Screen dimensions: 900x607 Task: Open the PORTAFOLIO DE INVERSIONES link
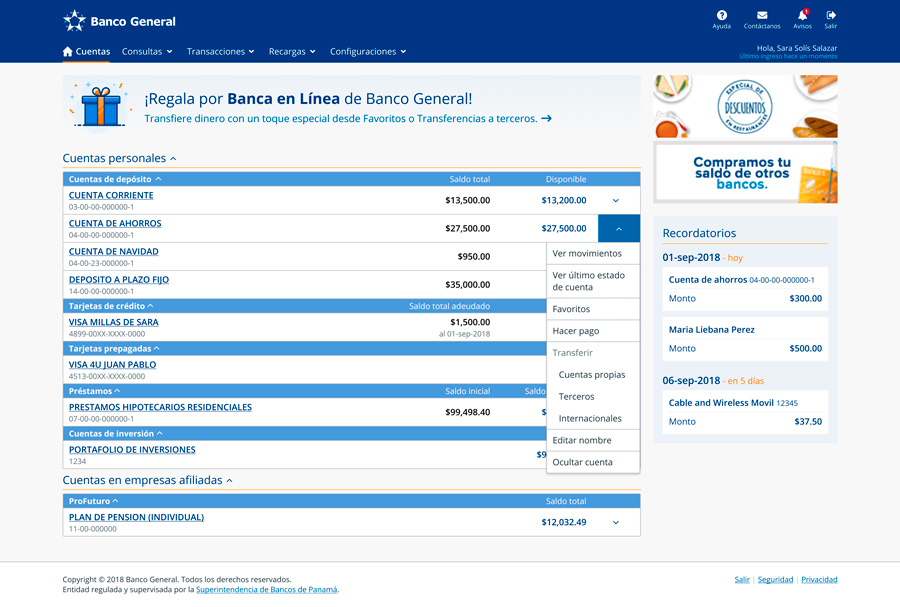[132, 449]
